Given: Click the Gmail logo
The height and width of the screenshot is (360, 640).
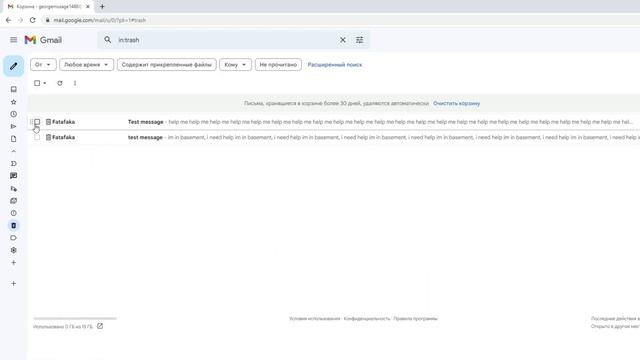Looking at the screenshot, I should coord(43,40).
